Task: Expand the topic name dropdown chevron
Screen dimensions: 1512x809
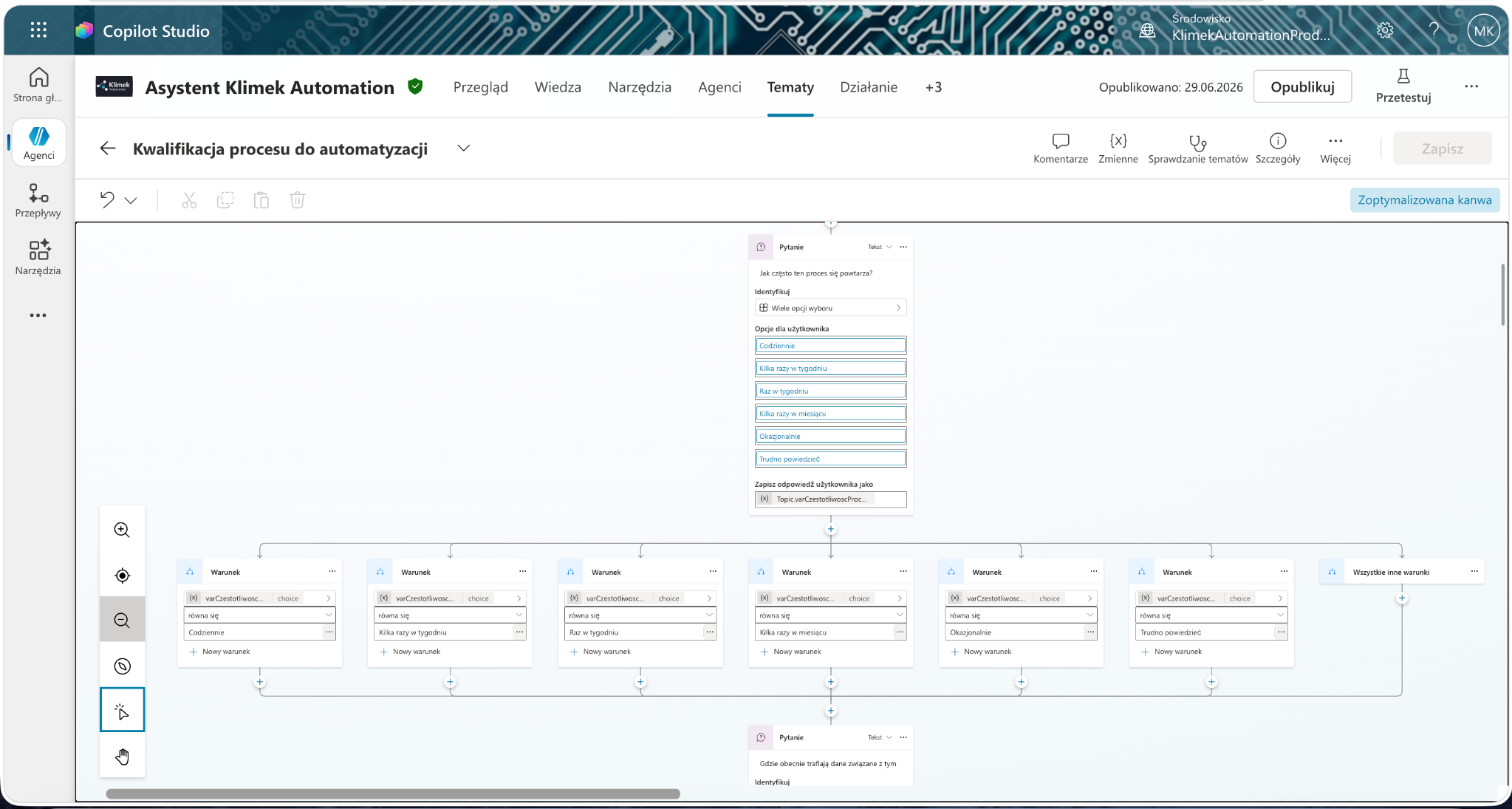Action: [x=463, y=149]
